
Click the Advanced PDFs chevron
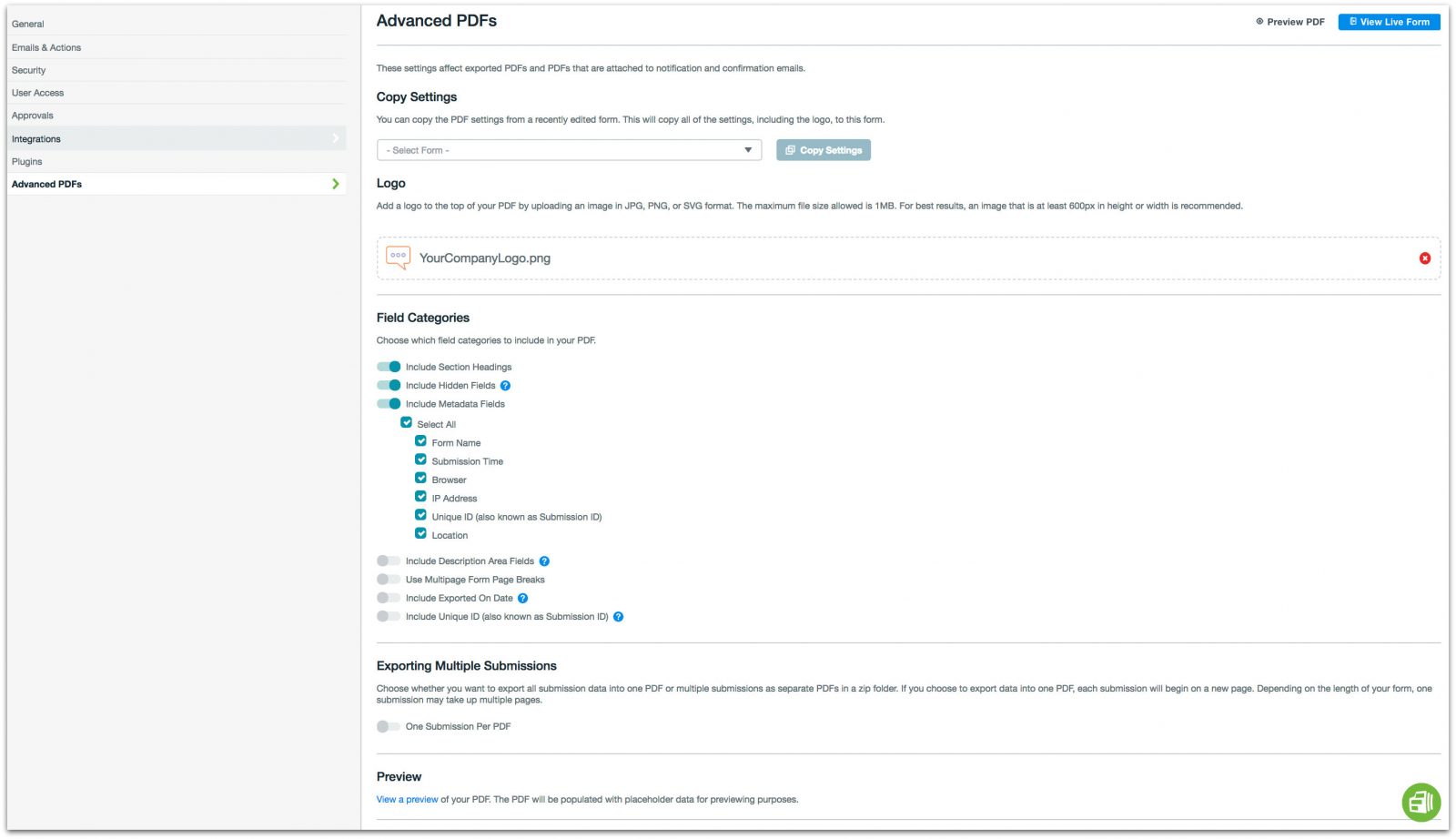(x=336, y=184)
